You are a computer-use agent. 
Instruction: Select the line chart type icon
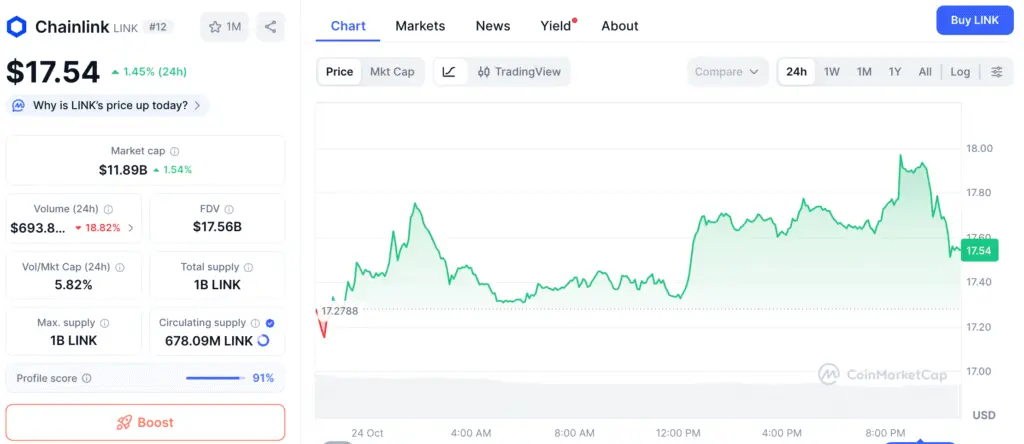pyautogui.click(x=450, y=72)
